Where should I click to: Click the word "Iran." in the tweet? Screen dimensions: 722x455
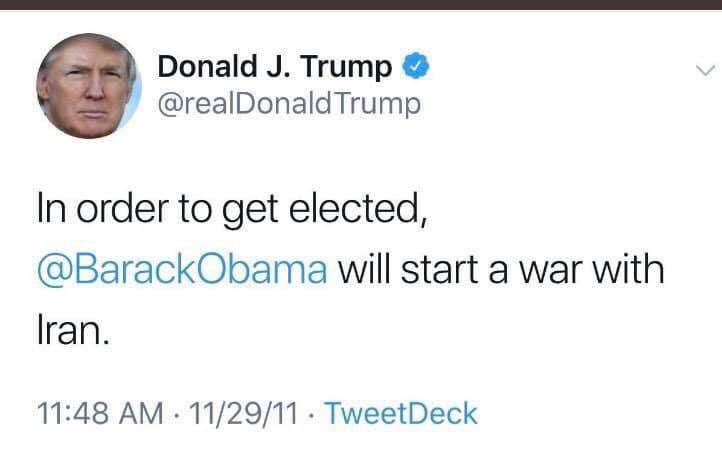71,330
